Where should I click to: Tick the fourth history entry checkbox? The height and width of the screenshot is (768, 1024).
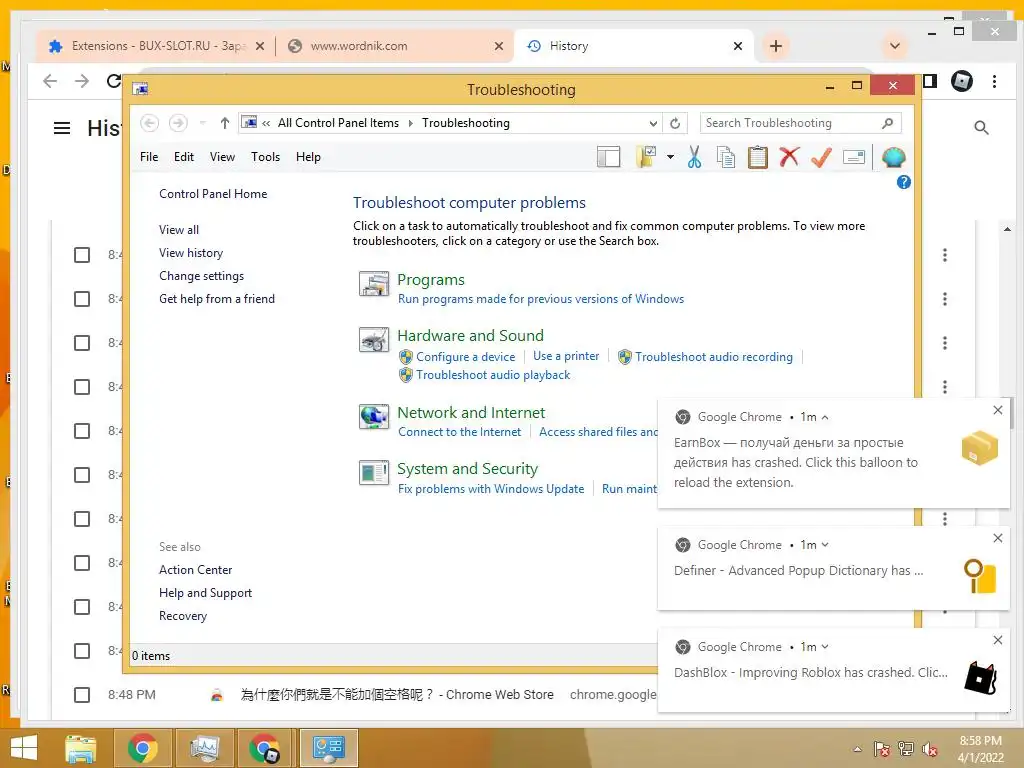click(x=82, y=387)
